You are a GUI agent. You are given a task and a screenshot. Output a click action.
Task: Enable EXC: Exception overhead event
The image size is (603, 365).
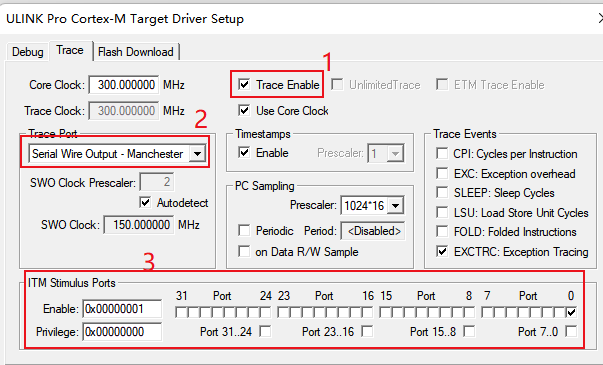(442, 173)
